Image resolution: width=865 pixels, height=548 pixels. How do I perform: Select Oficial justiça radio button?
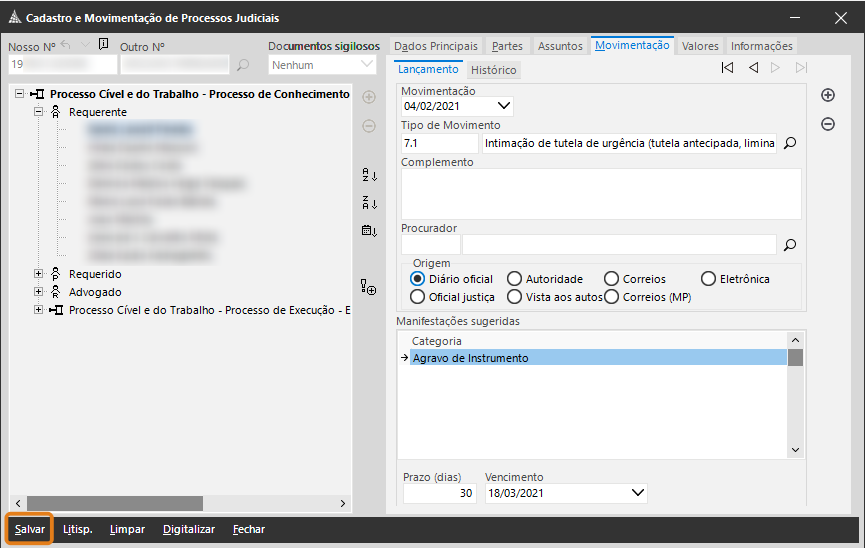tap(418, 297)
